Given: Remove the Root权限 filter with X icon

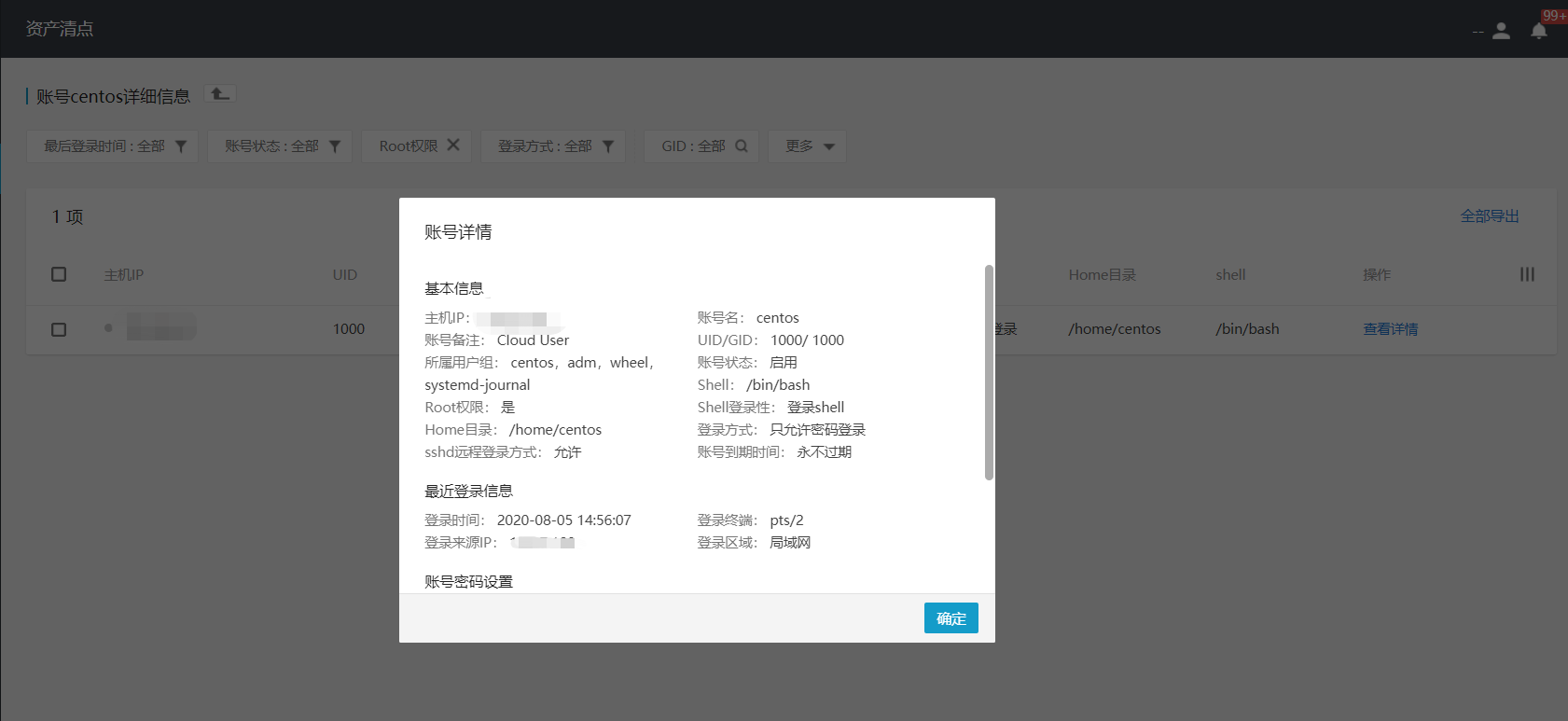Looking at the screenshot, I should (453, 145).
